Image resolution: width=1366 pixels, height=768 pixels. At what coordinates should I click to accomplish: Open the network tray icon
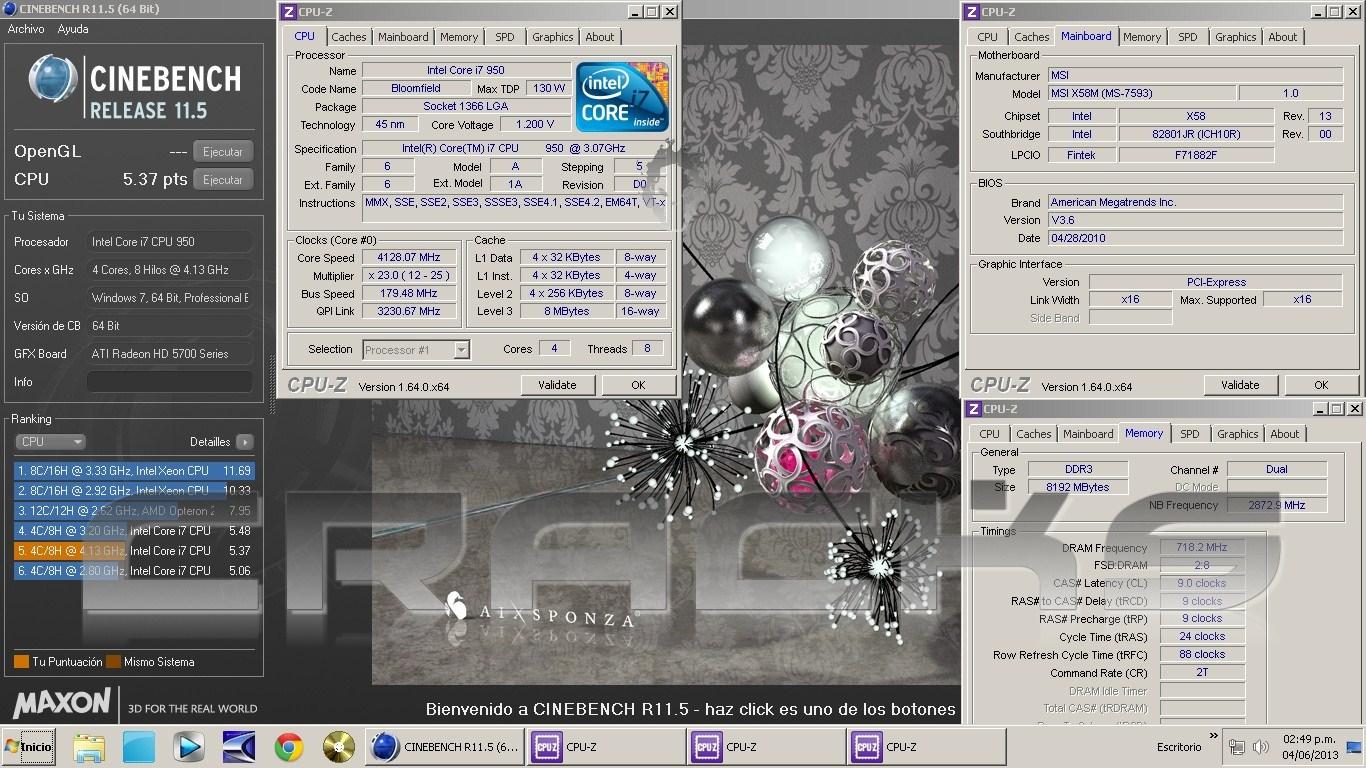tap(1237, 747)
